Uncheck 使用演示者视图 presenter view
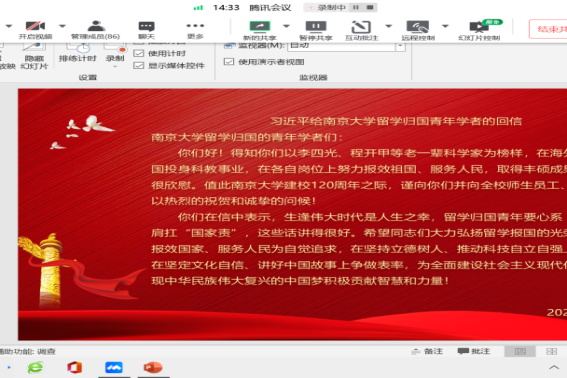Image resolution: width=567 pixels, height=378 pixels. coord(229,62)
